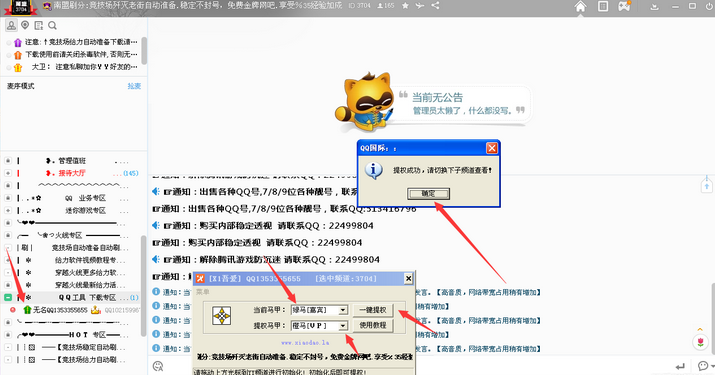This screenshot has height=375, width=715.
Task: Select the user list tab icon in the left panel
Action: tap(11, 25)
